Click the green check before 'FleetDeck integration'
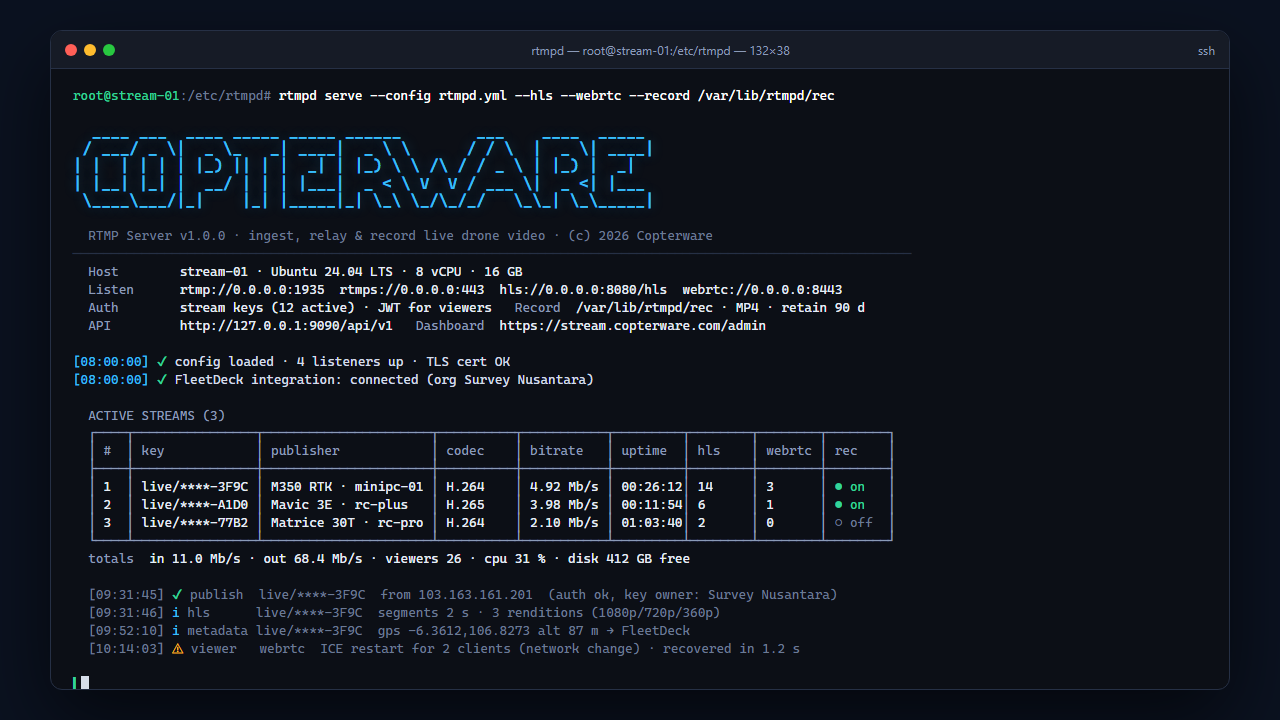The width and height of the screenshot is (1280, 720). (x=162, y=380)
